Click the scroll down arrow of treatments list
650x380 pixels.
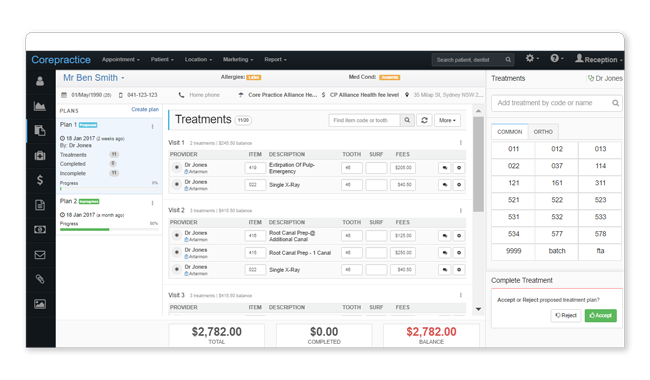[478, 309]
